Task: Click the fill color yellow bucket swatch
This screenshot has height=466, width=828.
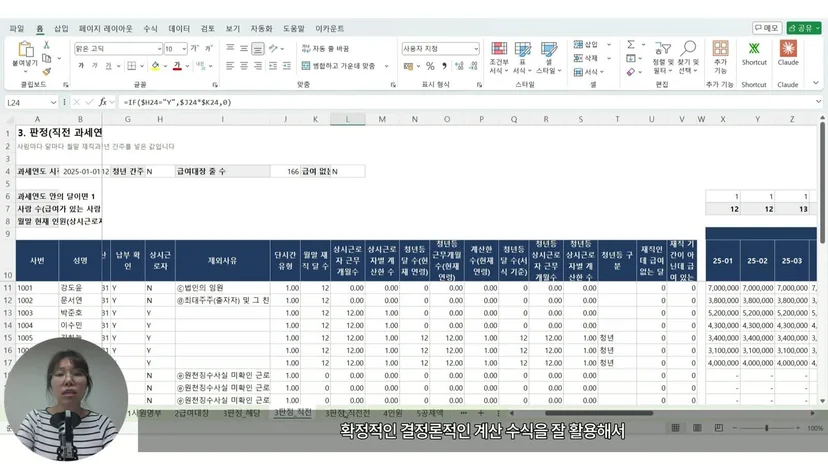Action: coord(155,66)
